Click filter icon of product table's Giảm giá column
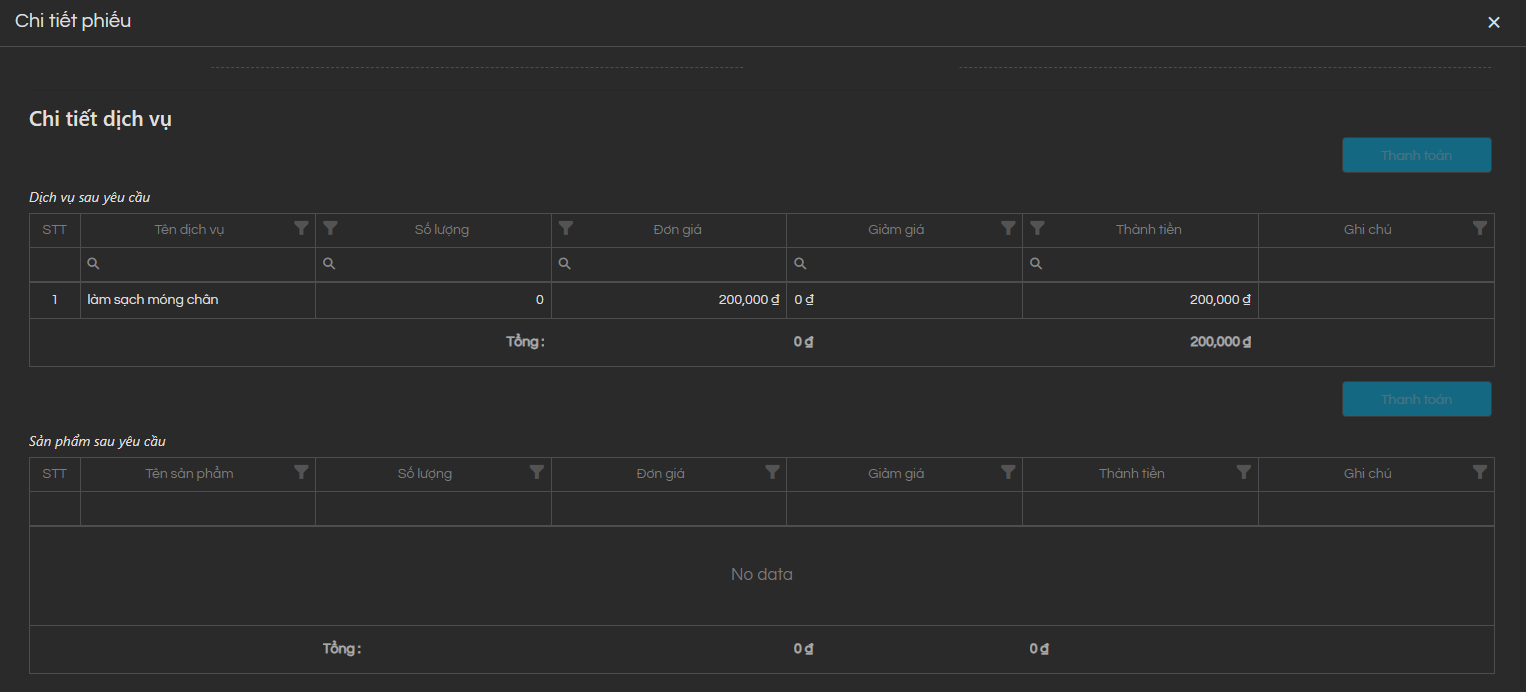The height and width of the screenshot is (692, 1526). click(x=1008, y=472)
